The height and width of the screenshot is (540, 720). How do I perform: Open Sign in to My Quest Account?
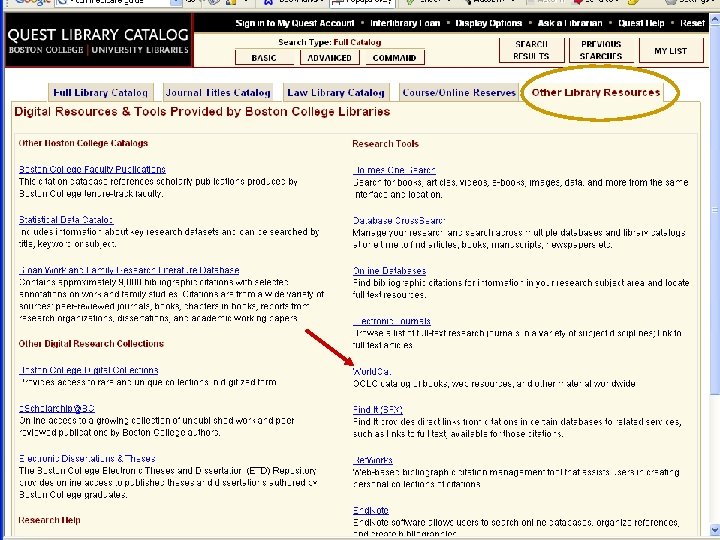(295, 23)
